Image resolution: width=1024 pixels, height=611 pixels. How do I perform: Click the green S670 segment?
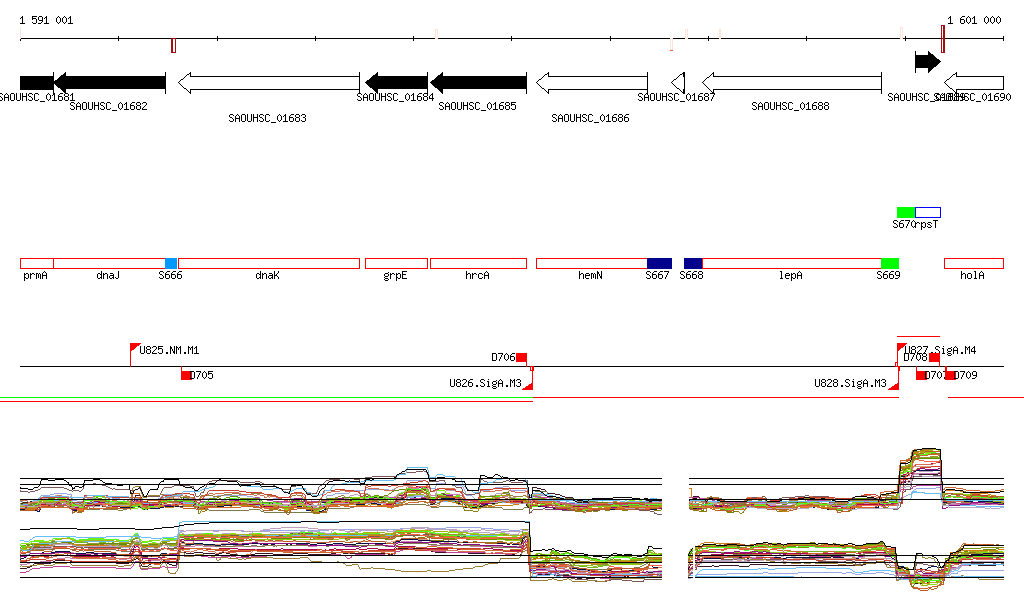pos(906,213)
